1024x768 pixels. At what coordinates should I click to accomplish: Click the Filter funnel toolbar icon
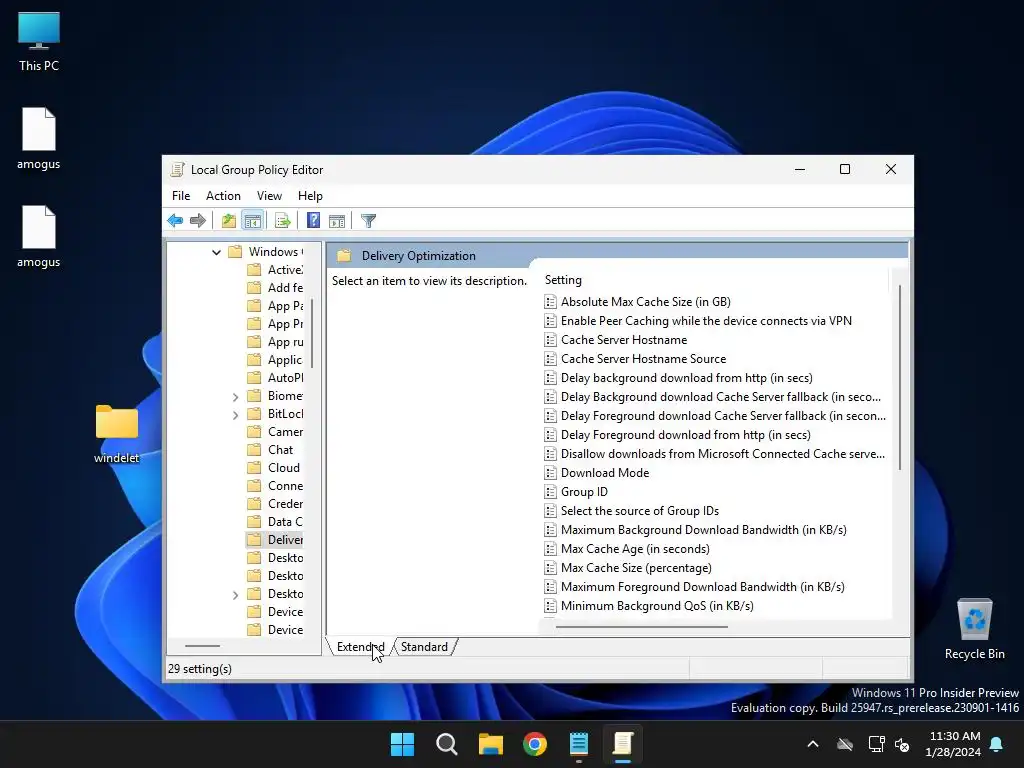[x=368, y=221]
